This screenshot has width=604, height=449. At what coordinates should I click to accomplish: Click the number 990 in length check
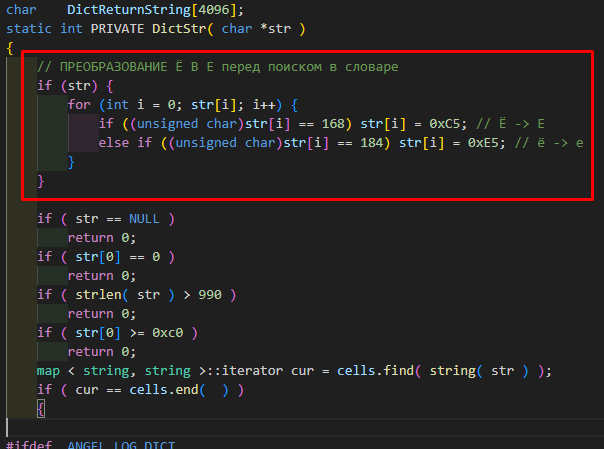211,294
